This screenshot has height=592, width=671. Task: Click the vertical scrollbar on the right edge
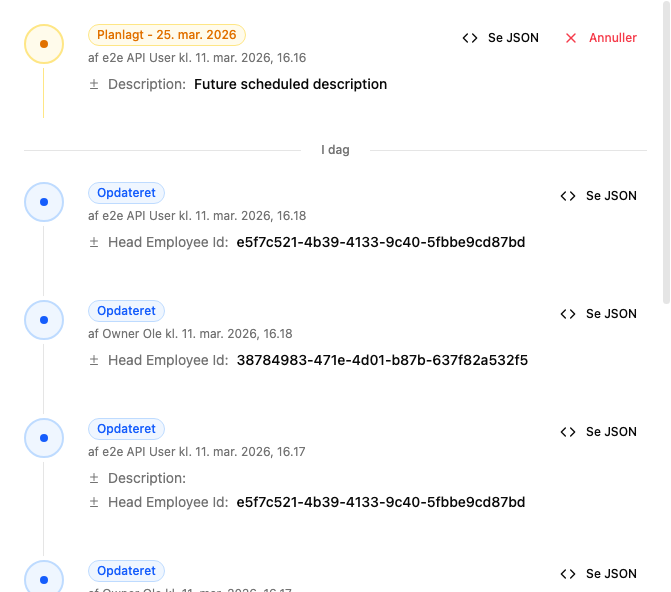pyautogui.click(x=666, y=150)
